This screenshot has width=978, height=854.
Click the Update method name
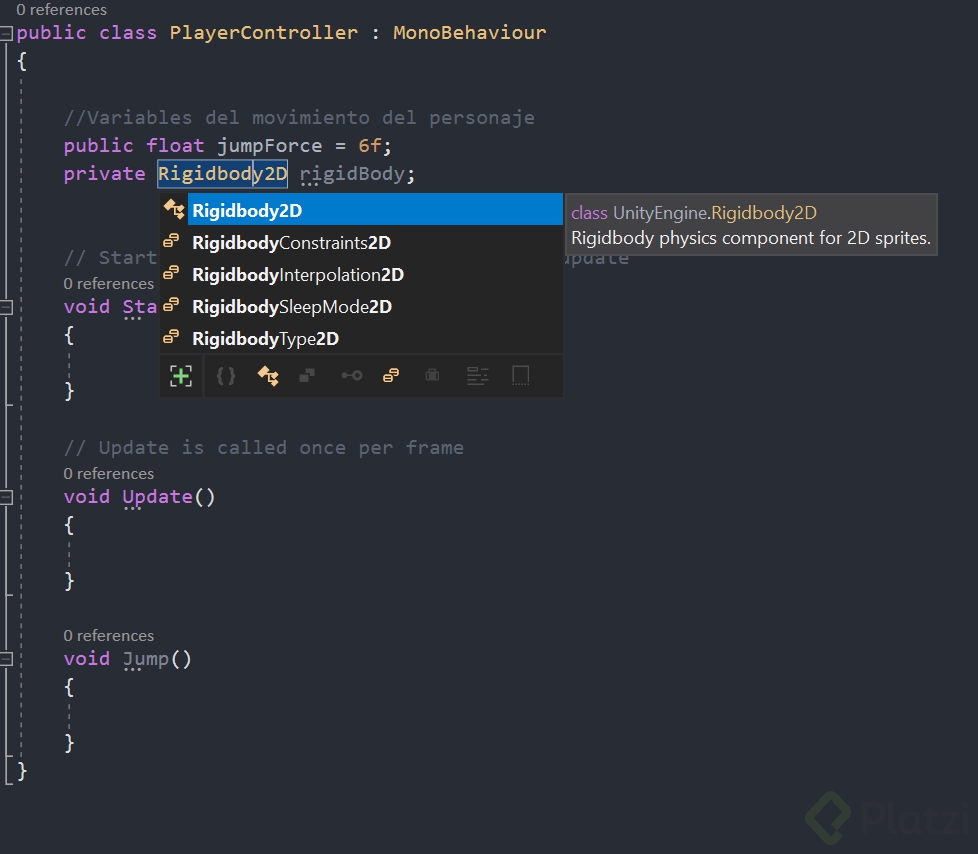click(157, 497)
